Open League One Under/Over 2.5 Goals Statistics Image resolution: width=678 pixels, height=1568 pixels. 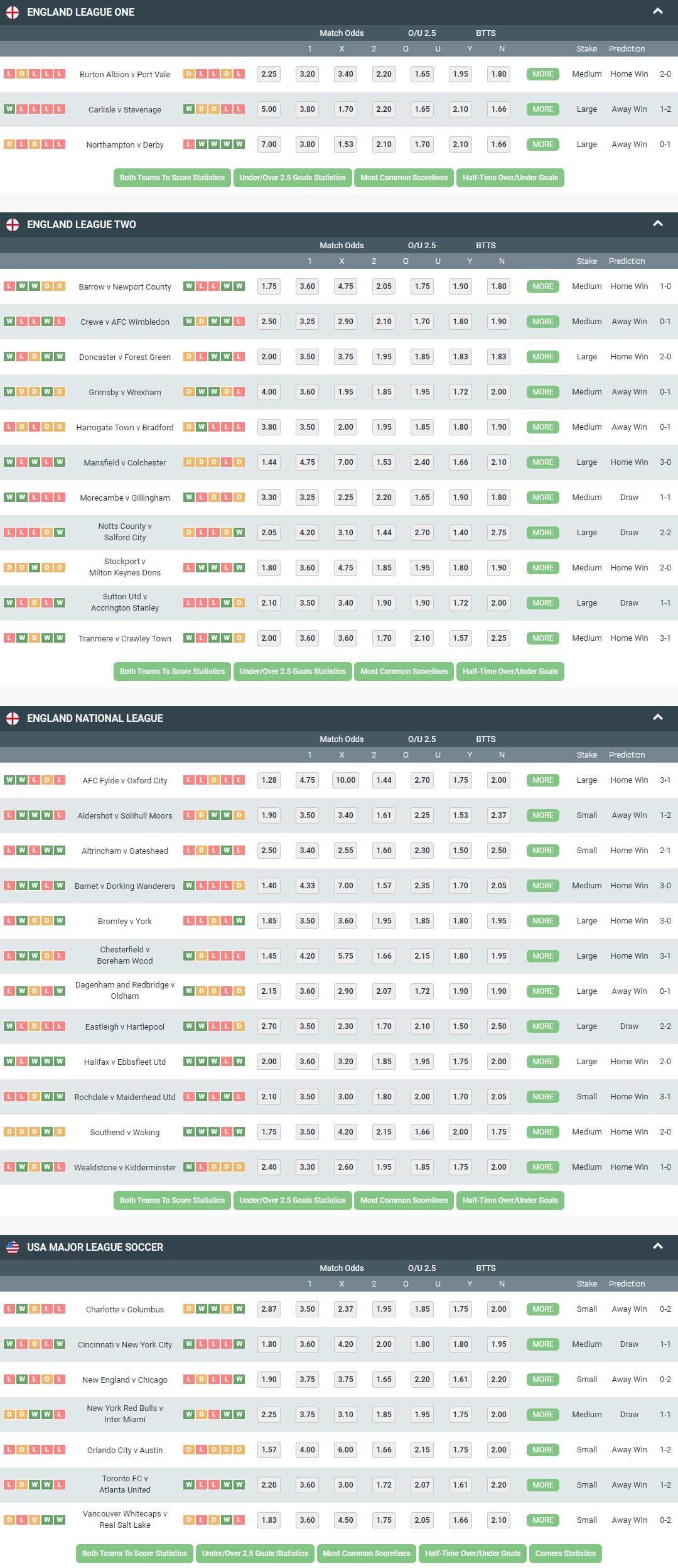tap(293, 178)
